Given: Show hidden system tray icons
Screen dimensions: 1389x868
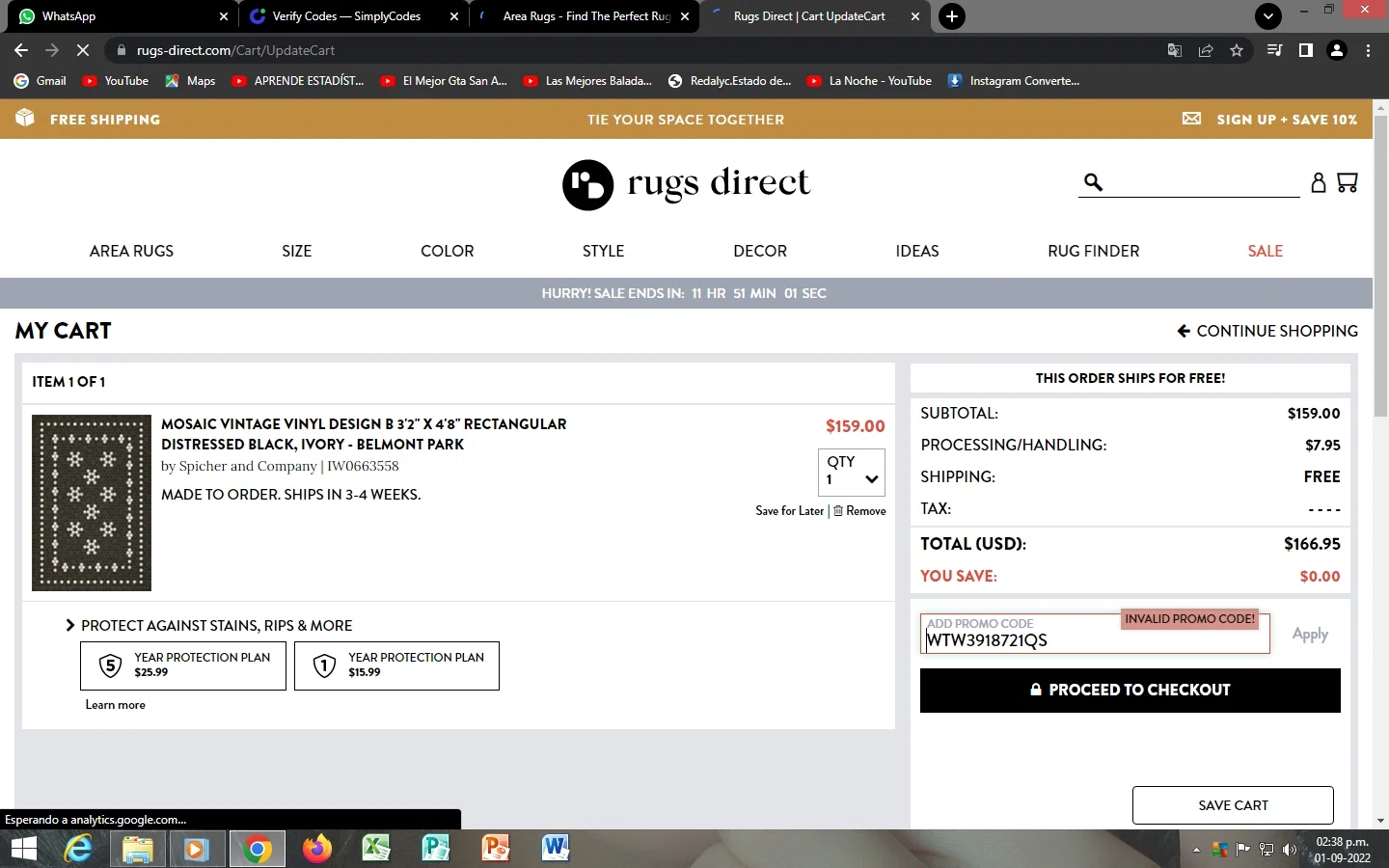Looking at the screenshot, I should click(1196, 850).
